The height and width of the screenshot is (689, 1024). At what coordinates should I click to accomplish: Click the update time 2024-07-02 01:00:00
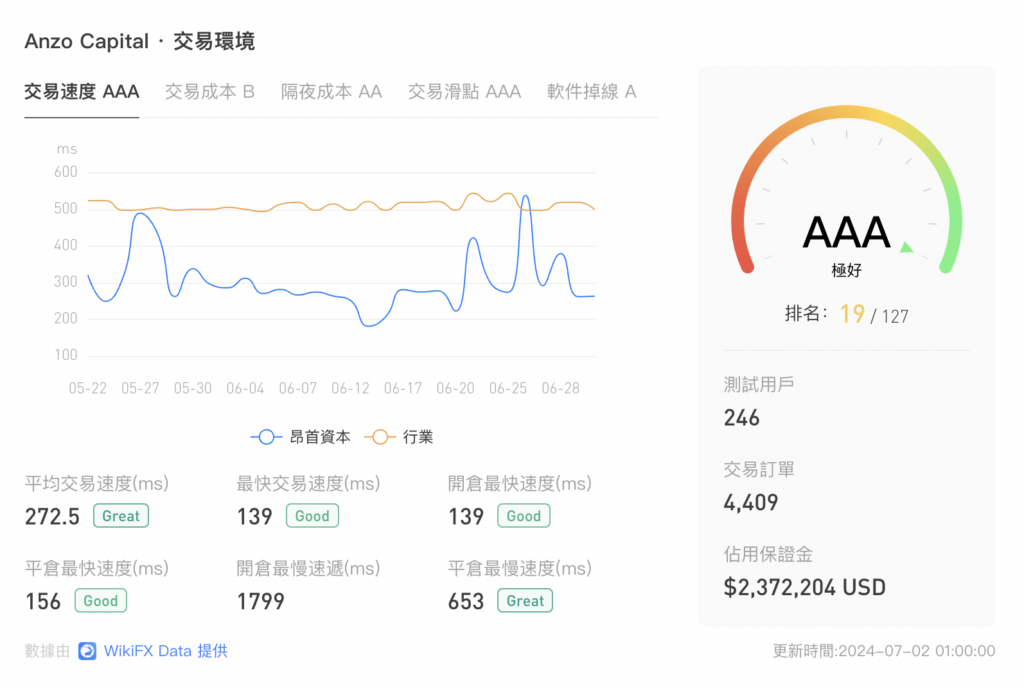pos(917,651)
